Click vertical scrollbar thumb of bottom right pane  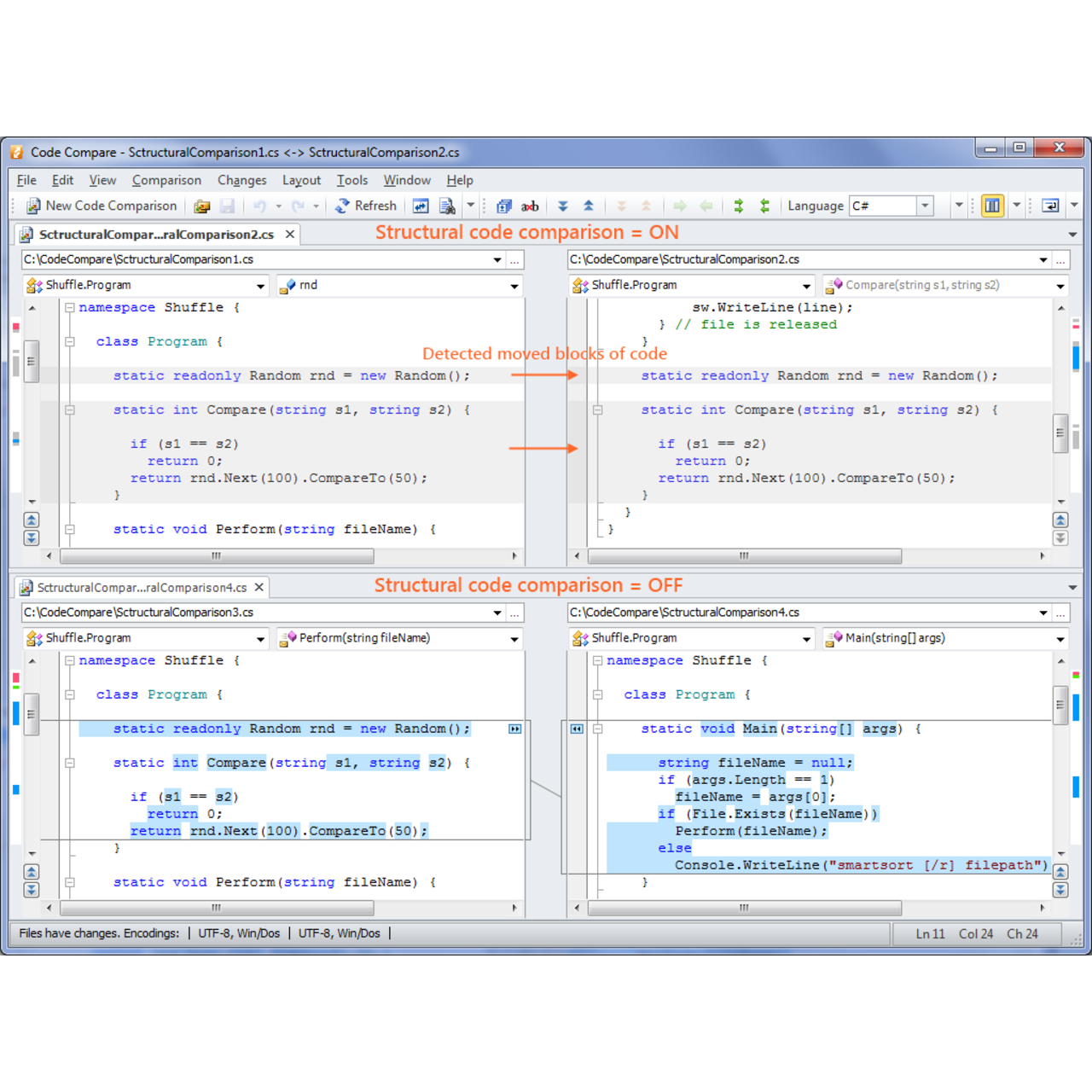point(1060,705)
